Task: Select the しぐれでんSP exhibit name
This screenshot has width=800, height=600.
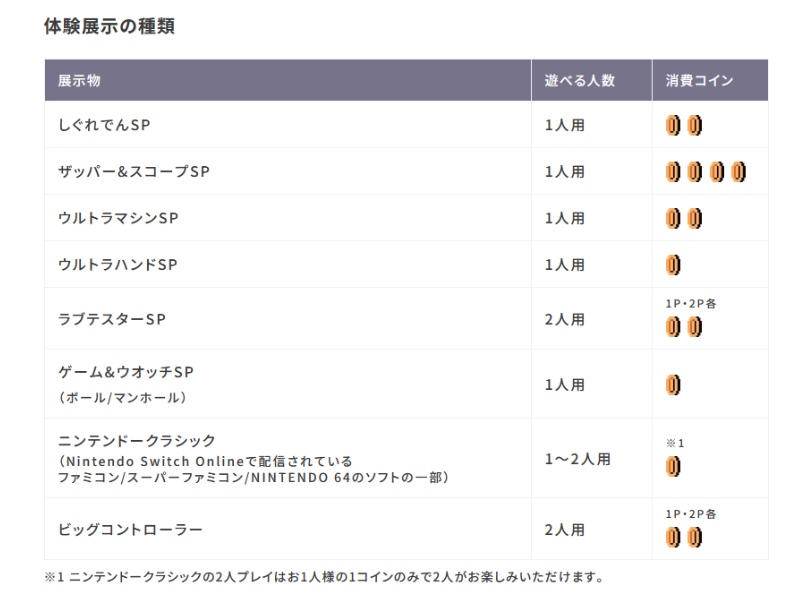Action: pos(104,125)
